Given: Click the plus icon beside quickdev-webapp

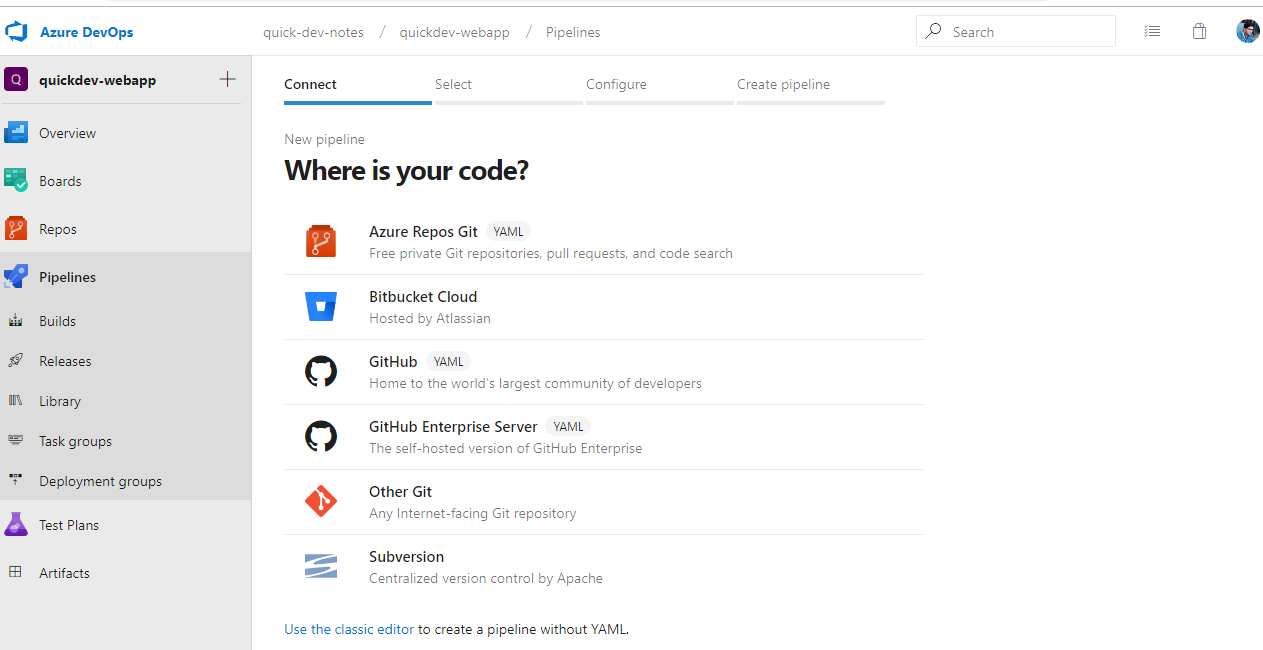Looking at the screenshot, I should pos(228,79).
